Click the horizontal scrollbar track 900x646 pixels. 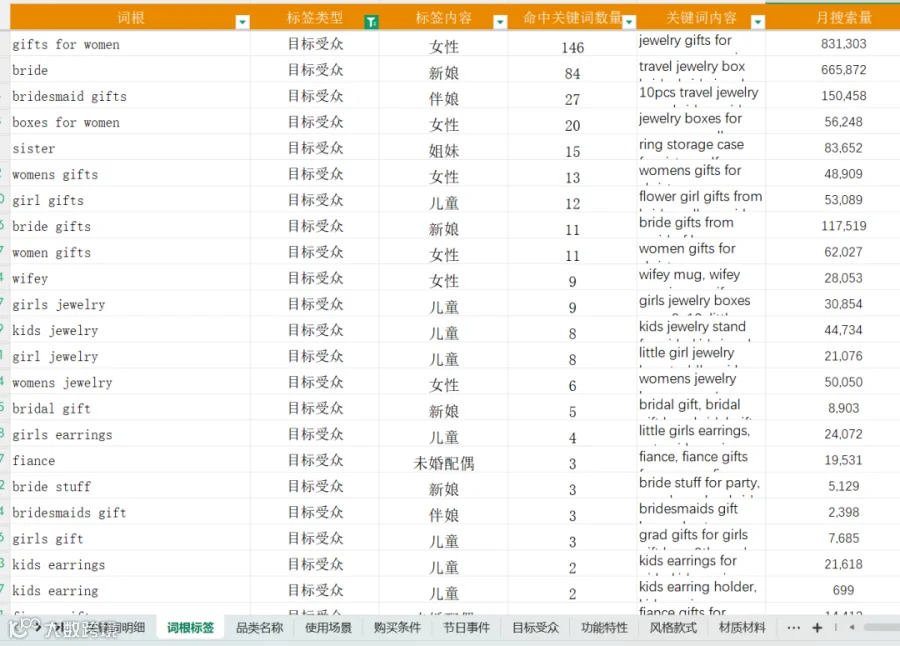pos(881,627)
